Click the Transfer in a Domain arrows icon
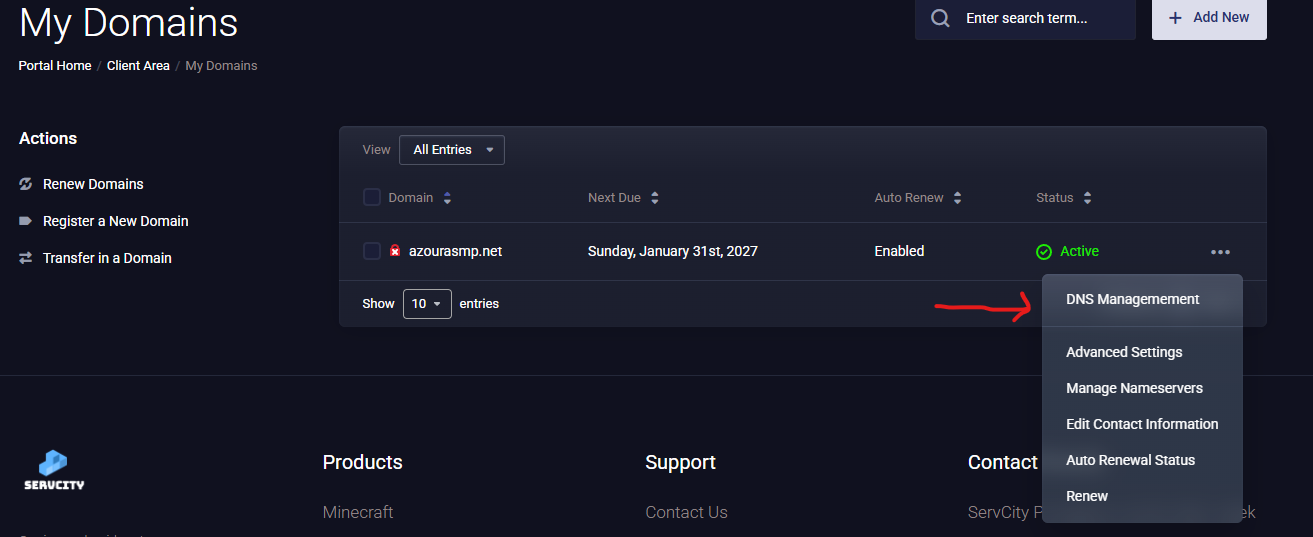The height and width of the screenshot is (537, 1313). 26,258
